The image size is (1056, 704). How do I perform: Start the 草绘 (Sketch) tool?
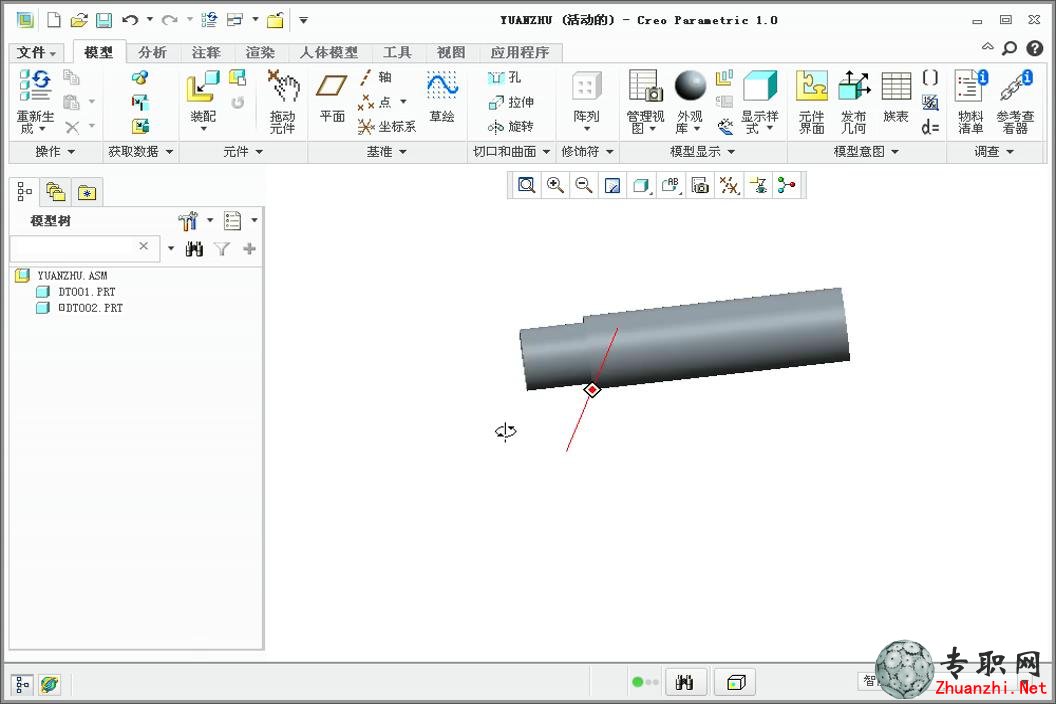pos(442,98)
